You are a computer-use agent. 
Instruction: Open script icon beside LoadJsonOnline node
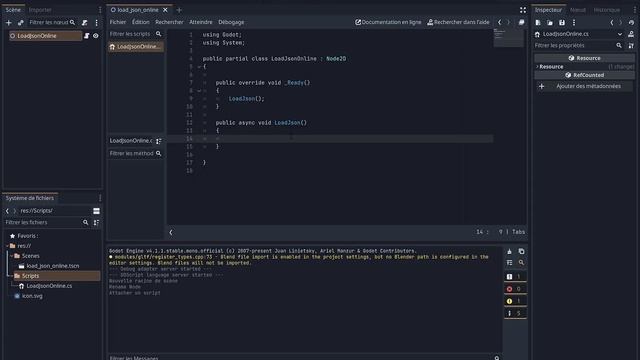click(87, 36)
